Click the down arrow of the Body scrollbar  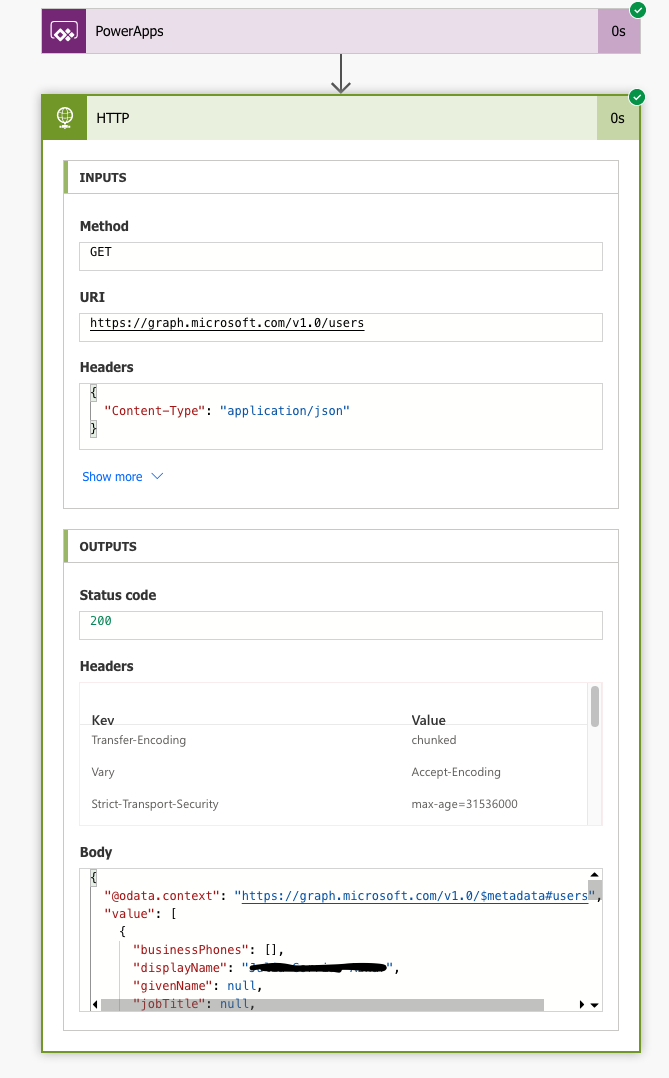click(593, 1003)
